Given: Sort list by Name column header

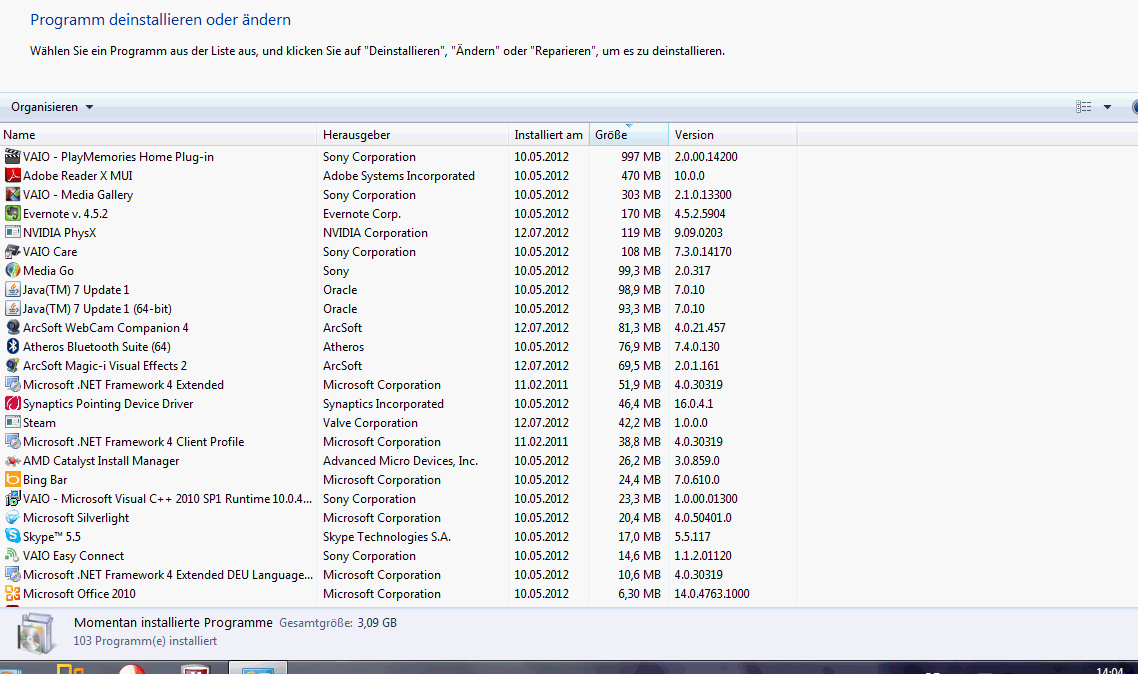Looking at the screenshot, I should point(158,135).
